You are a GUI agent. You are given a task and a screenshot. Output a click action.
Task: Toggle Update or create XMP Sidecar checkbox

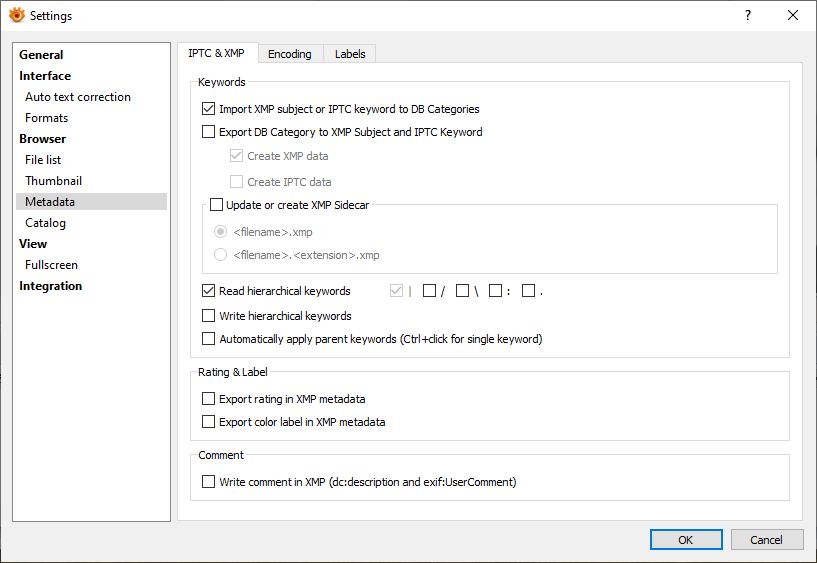click(216, 205)
